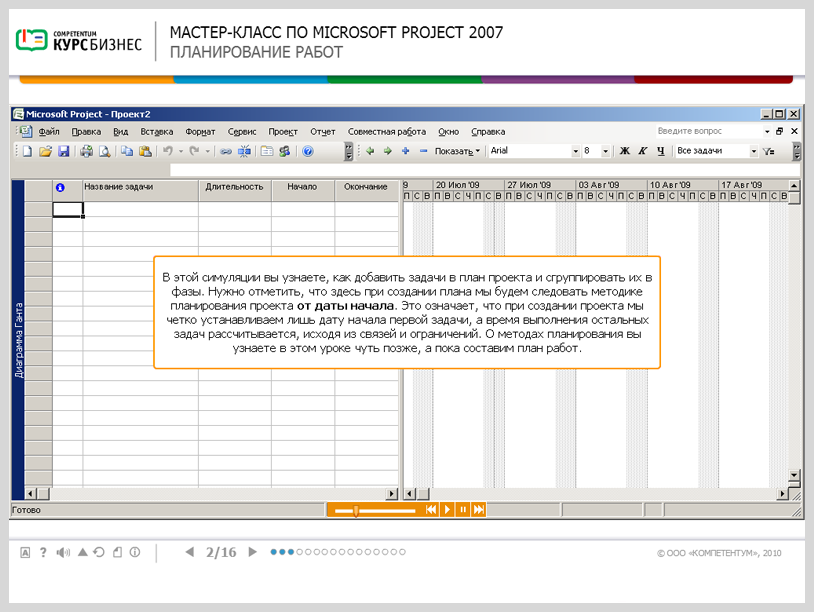This screenshot has height=612, width=814.
Task: Open the Вид menu
Action: (120, 132)
